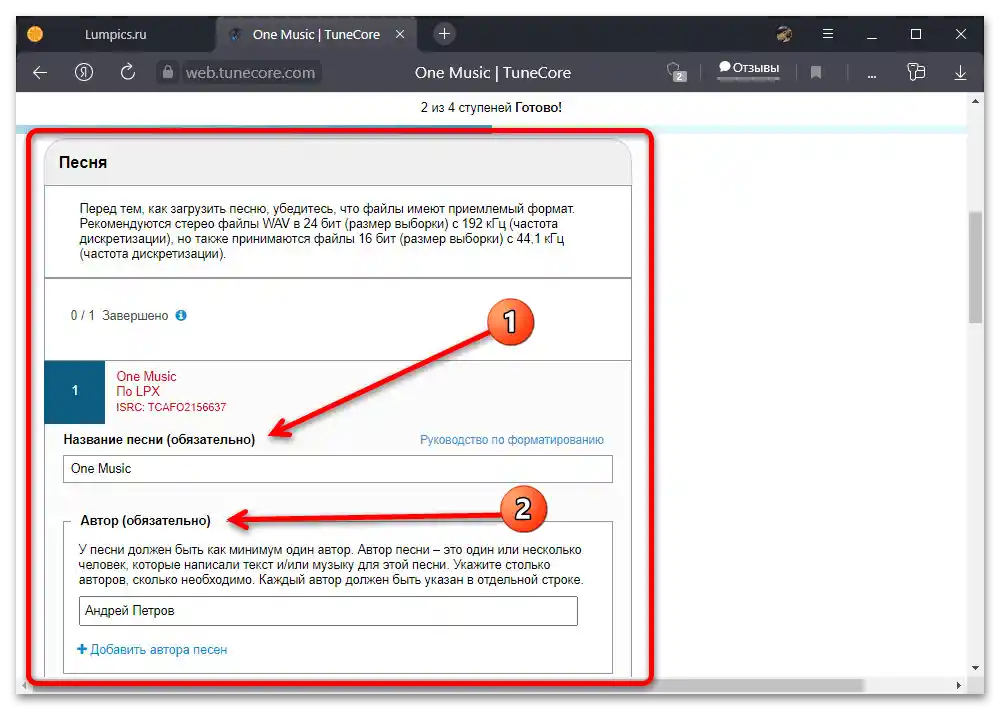Click the 2 из 4 ступеней progress bar
Screen dimensions: 1000x710
coord(491,129)
